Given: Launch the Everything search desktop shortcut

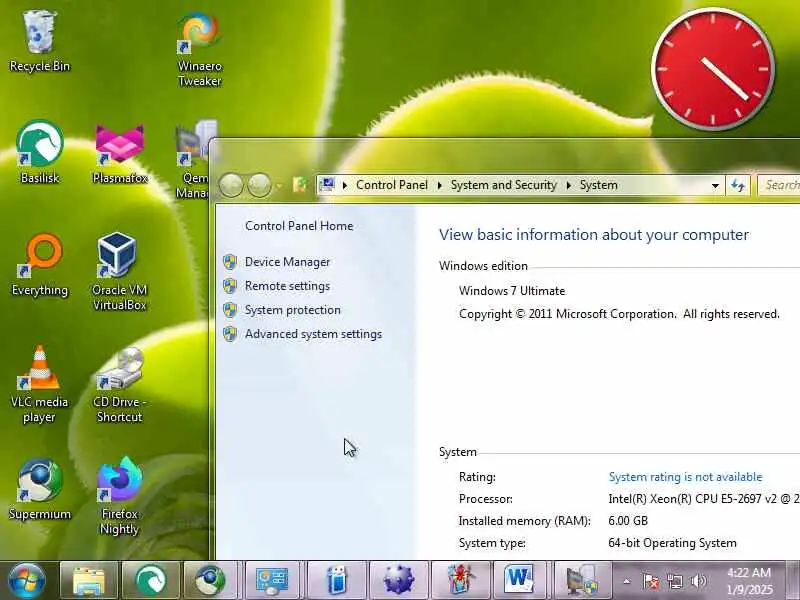Looking at the screenshot, I should [x=39, y=264].
